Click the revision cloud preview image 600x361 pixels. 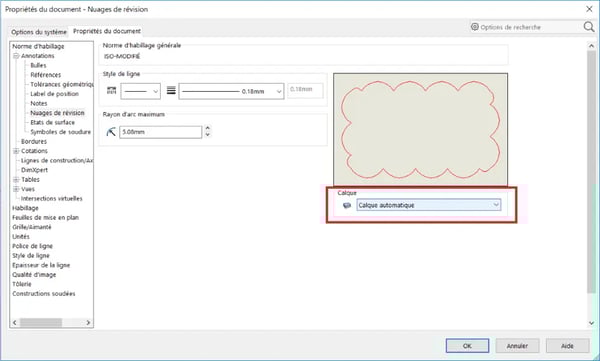click(x=421, y=129)
